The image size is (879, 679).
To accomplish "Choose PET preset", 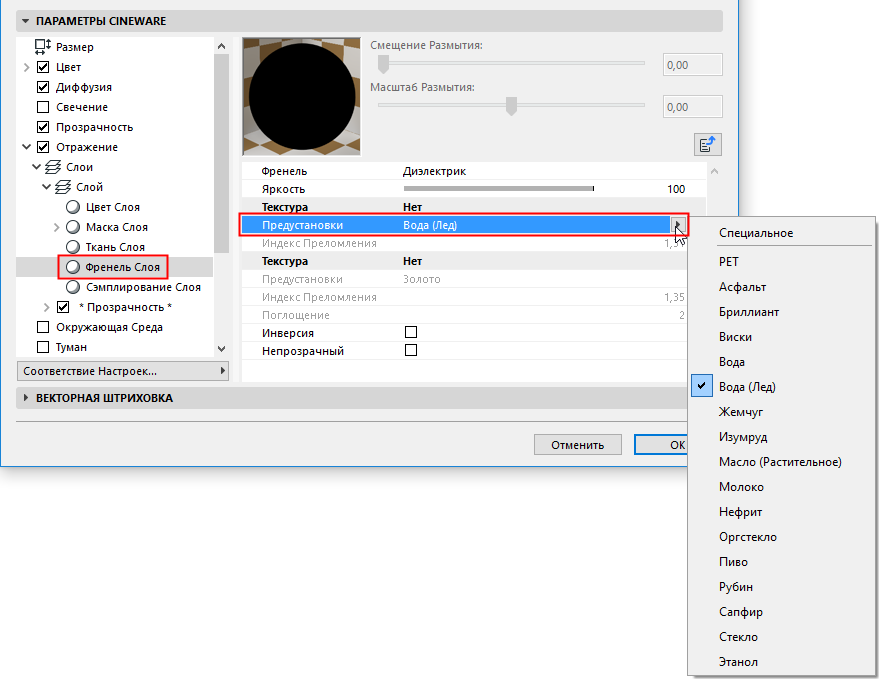I will pyautogui.click(x=729, y=262).
